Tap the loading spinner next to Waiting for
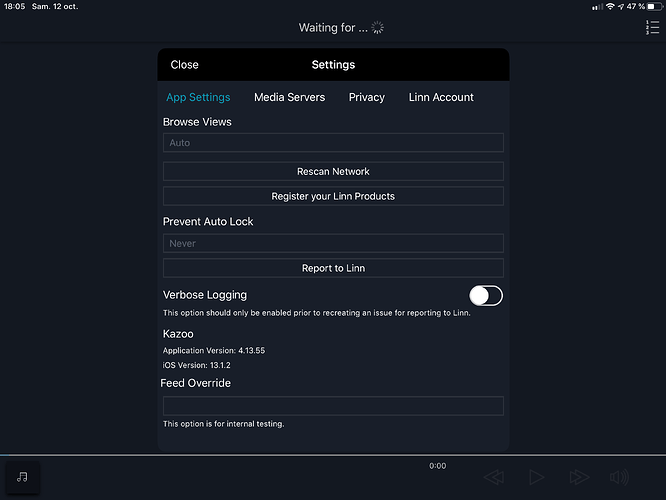This screenshot has width=666, height=500. pos(377,28)
